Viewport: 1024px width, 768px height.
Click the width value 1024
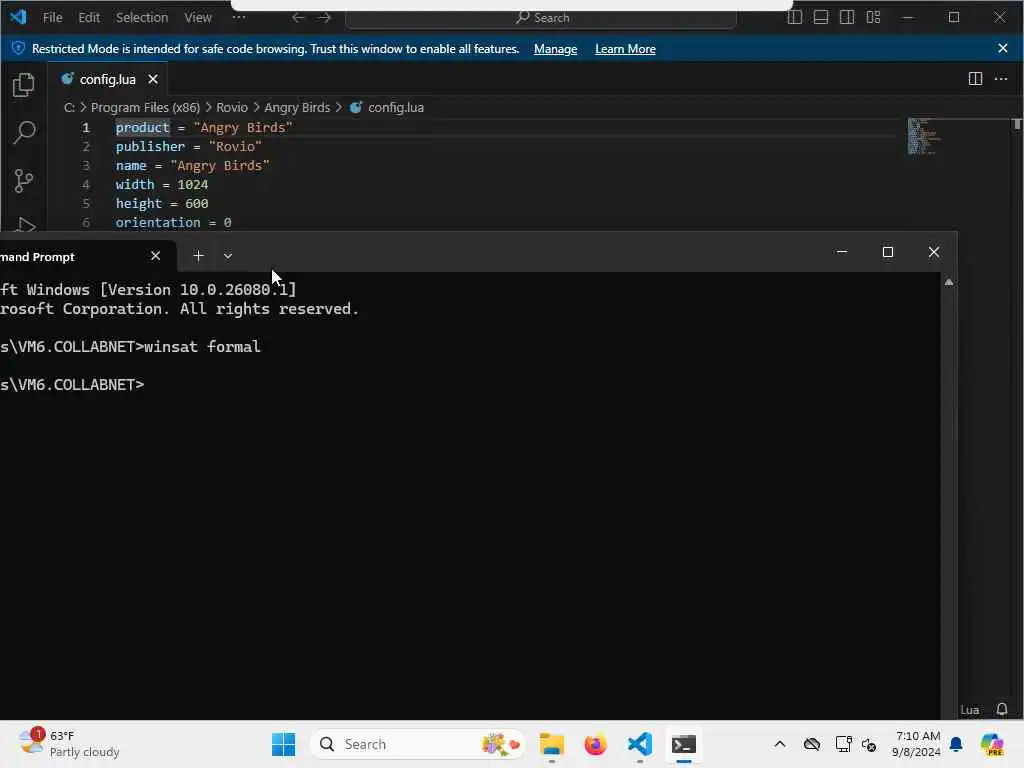pyautogui.click(x=193, y=185)
